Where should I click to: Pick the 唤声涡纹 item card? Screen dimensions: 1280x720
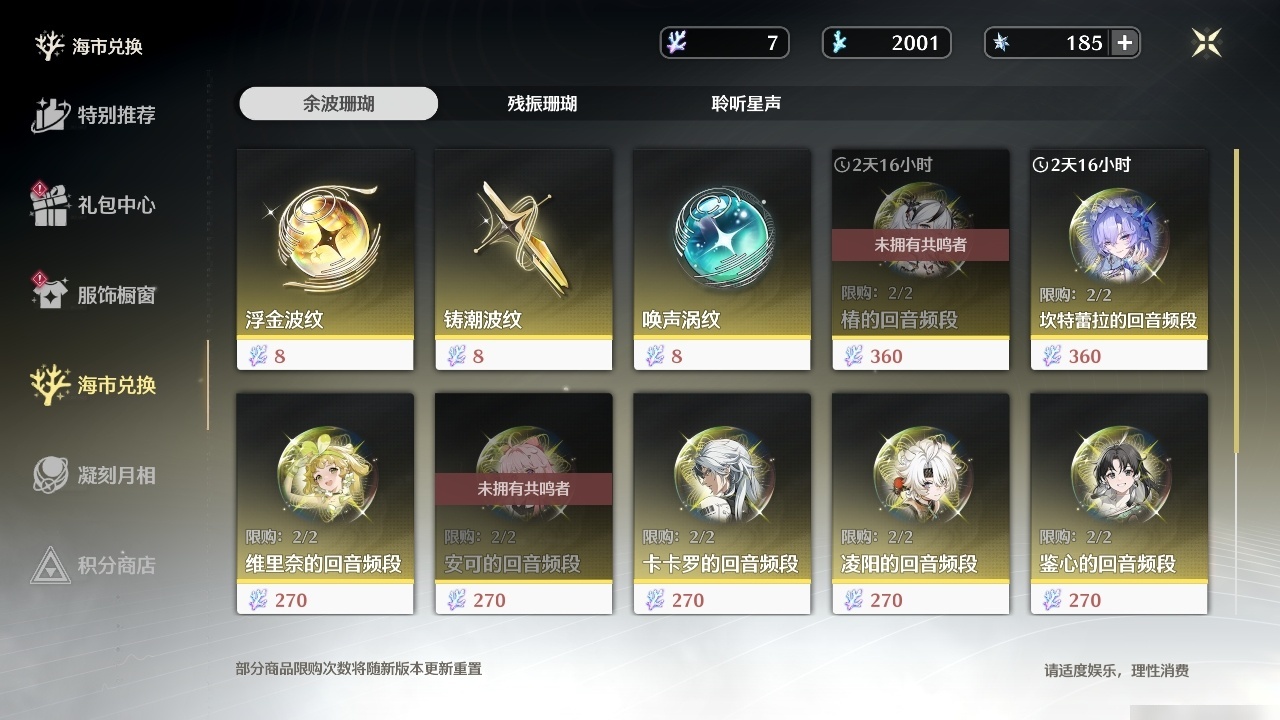(722, 260)
